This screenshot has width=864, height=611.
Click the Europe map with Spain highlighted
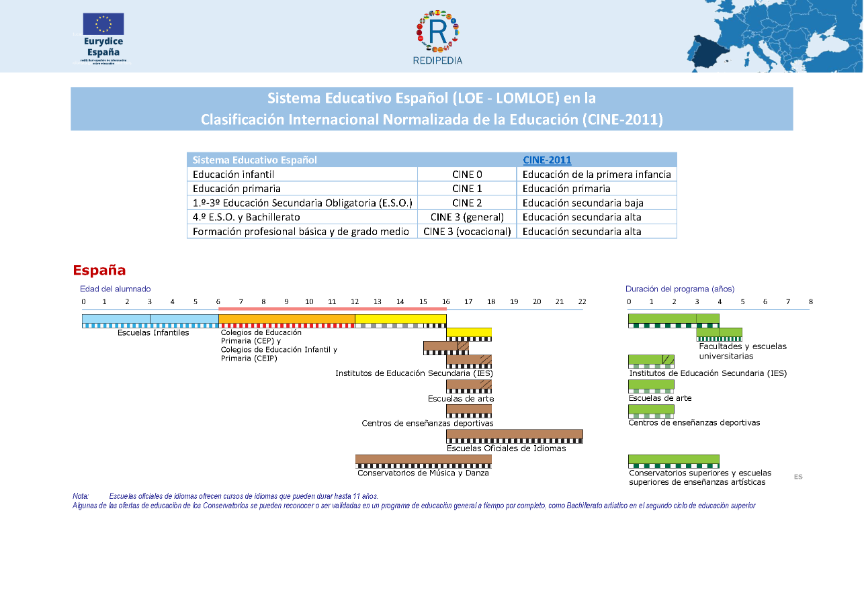774,36
